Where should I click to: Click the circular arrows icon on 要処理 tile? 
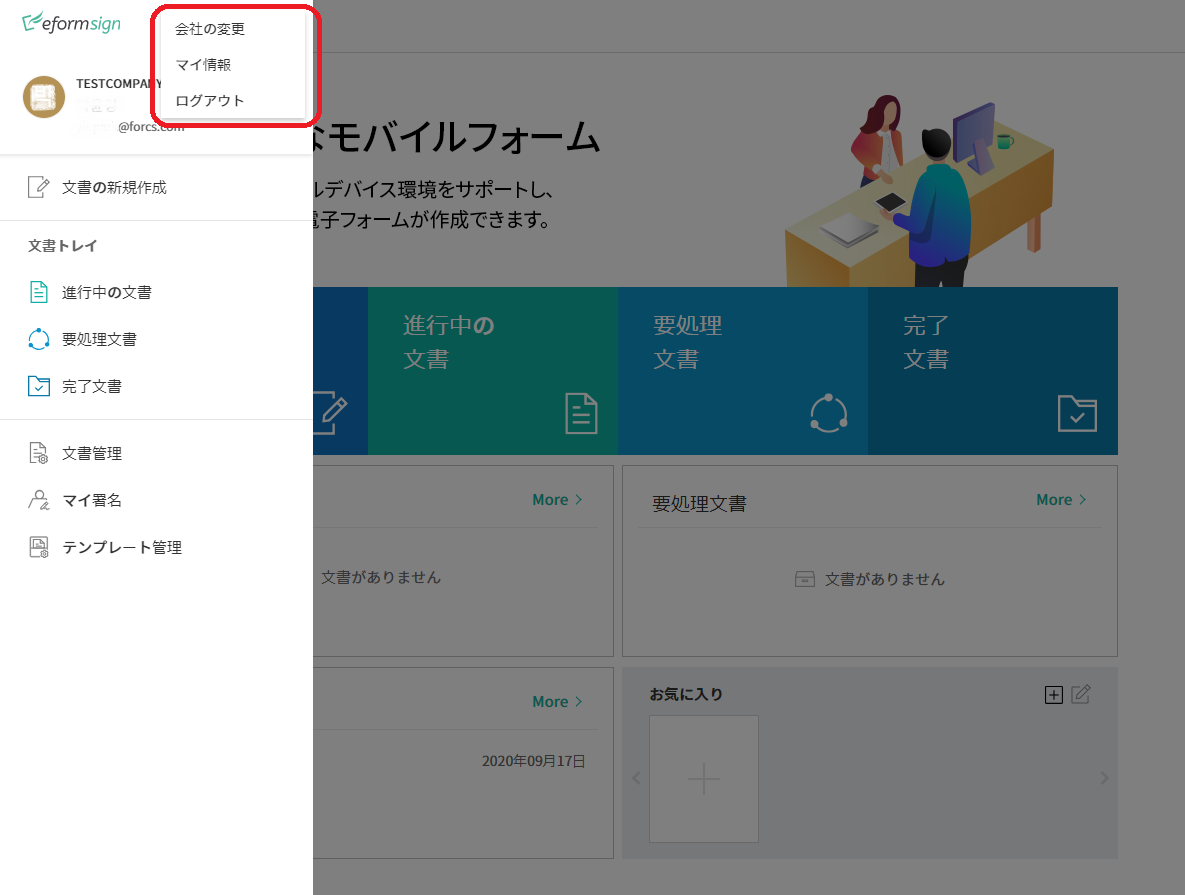coord(829,413)
